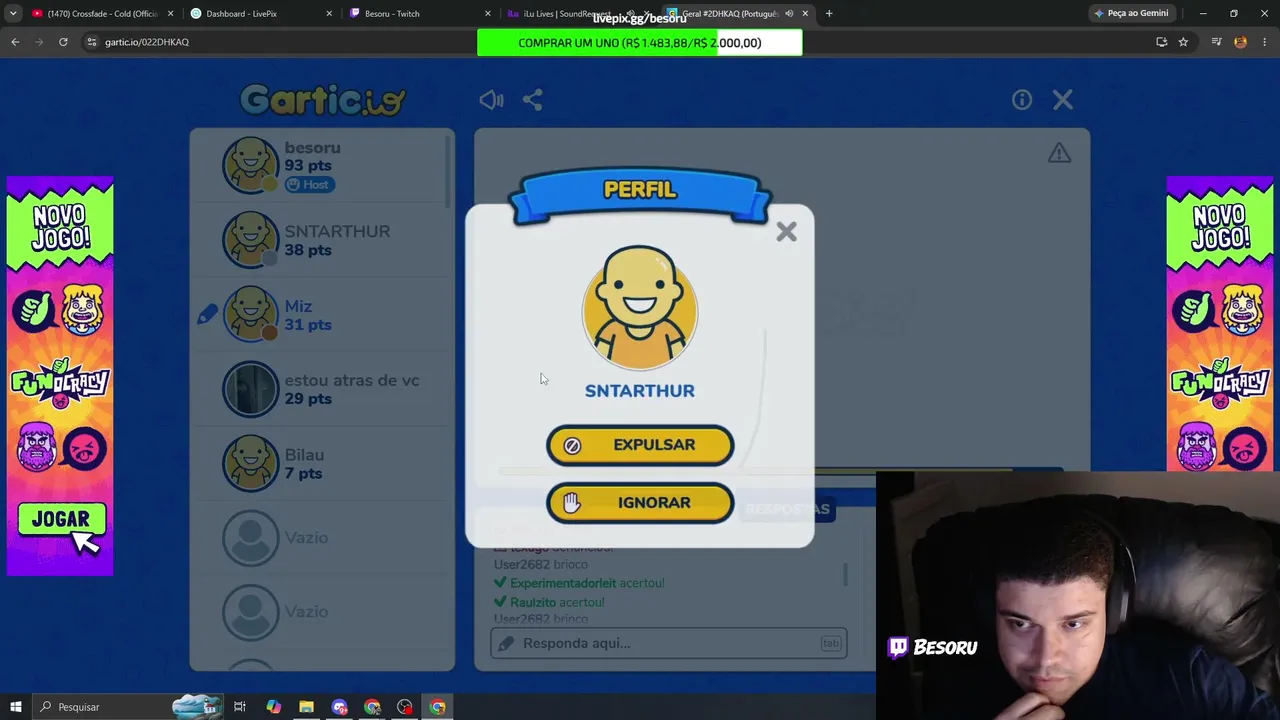Open Task View on the taskbar

(x=240, y=707)
